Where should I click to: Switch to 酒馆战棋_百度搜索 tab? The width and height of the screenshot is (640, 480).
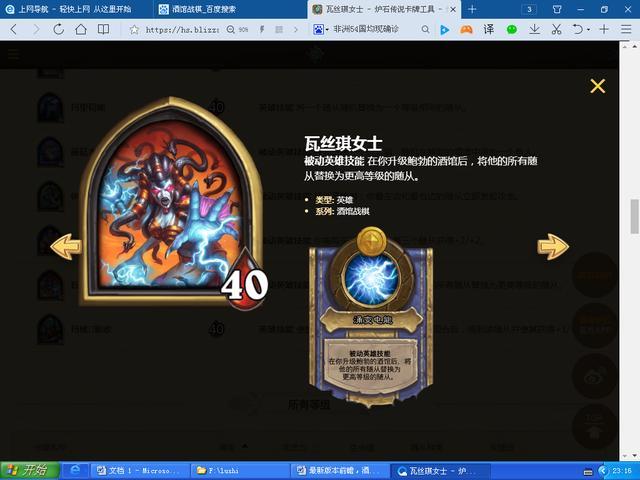click(231, 9)
